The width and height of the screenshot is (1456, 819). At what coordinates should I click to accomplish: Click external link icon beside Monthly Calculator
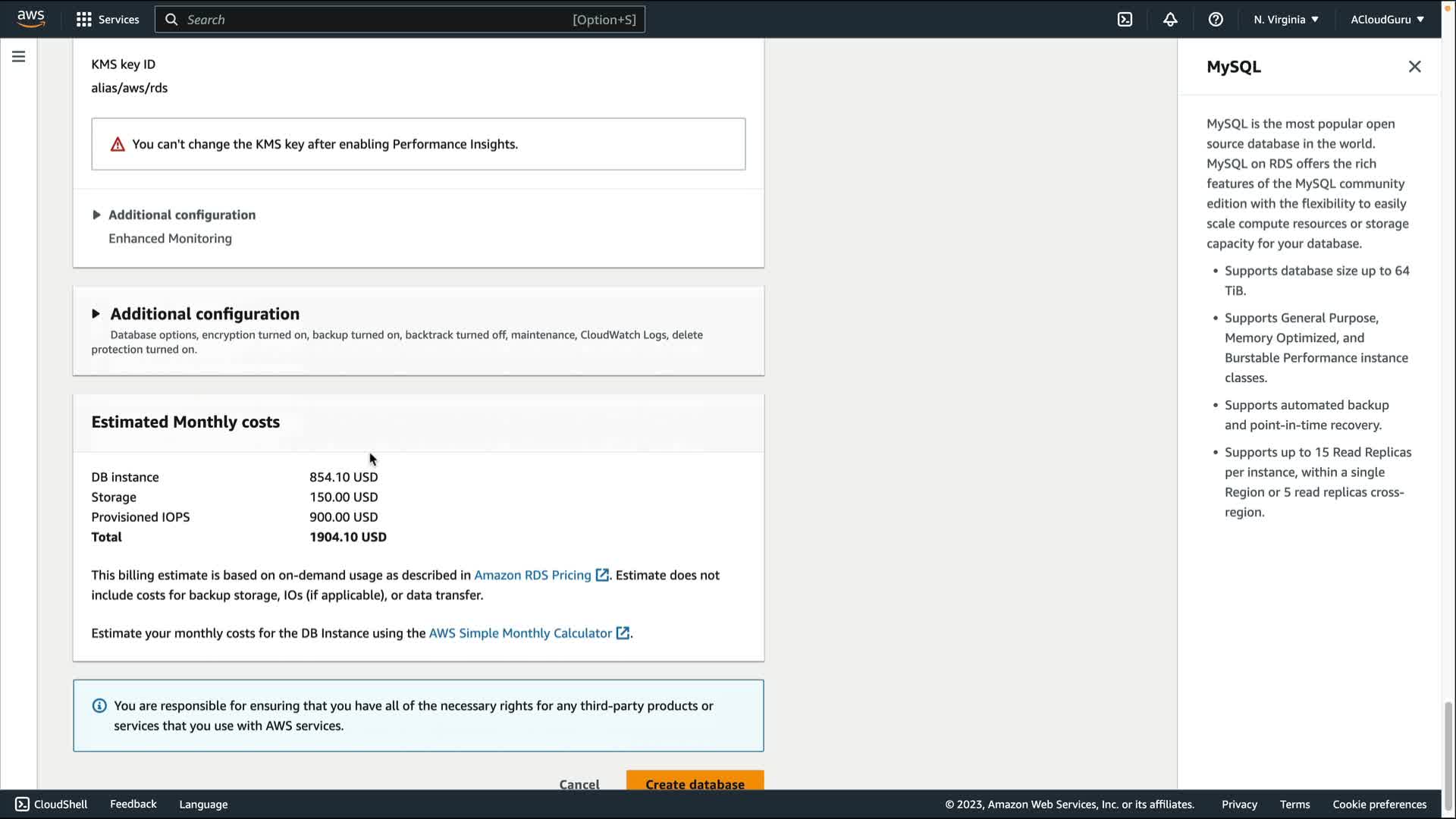coord(623,633)
